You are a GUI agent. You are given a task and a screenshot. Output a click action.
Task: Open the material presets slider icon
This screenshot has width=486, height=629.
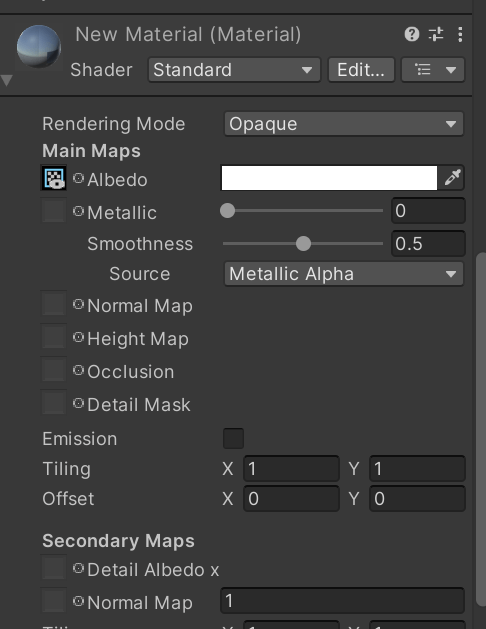pyautogui.click(x=436, y=34)
